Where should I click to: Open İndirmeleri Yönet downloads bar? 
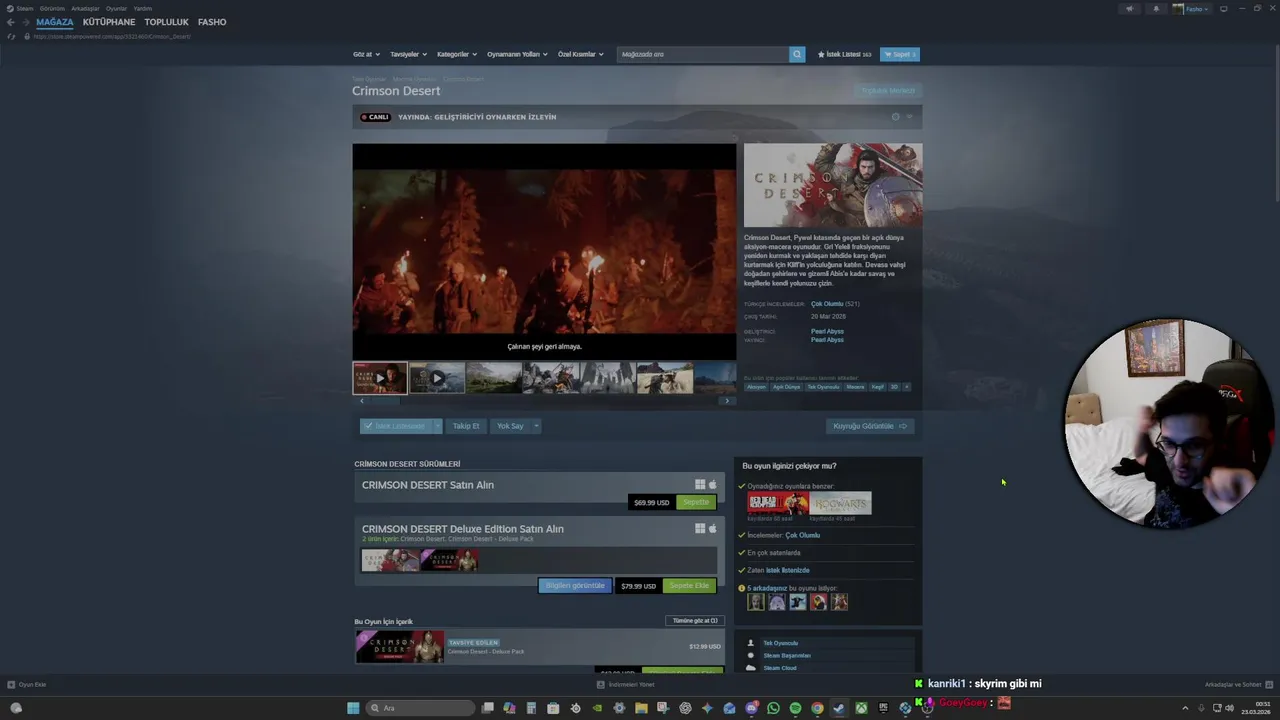(626, 685)
